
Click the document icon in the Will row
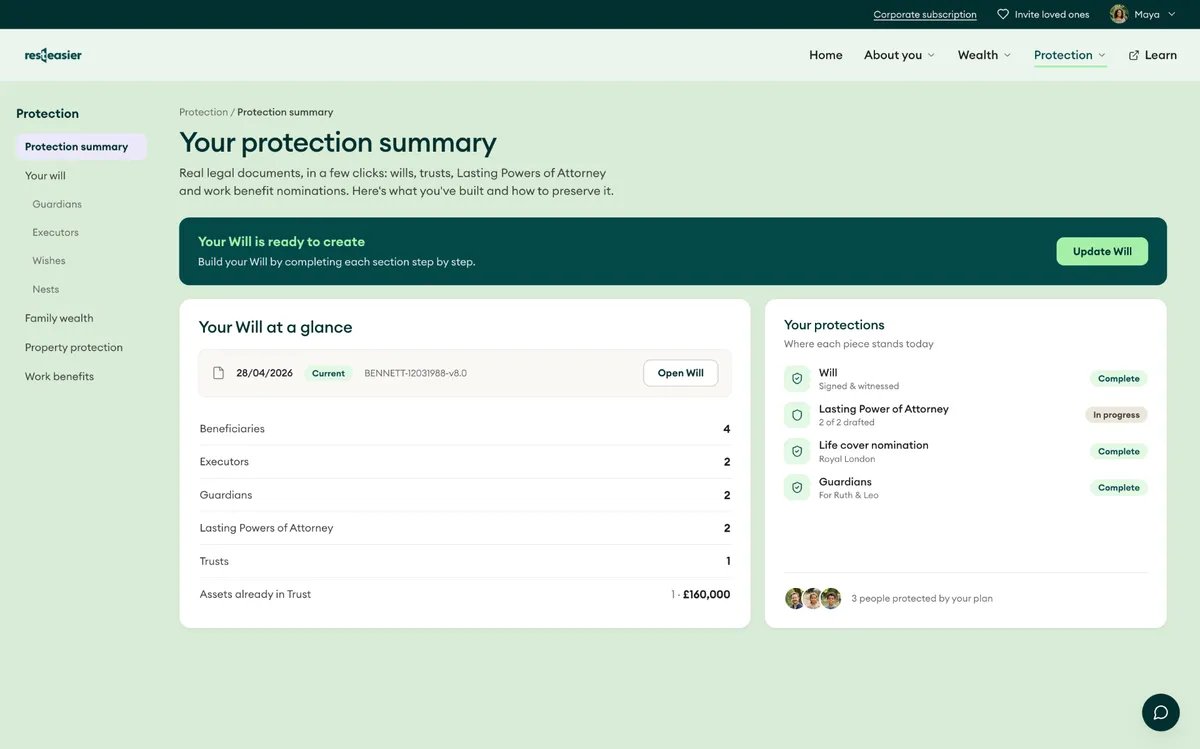[218, 373]
